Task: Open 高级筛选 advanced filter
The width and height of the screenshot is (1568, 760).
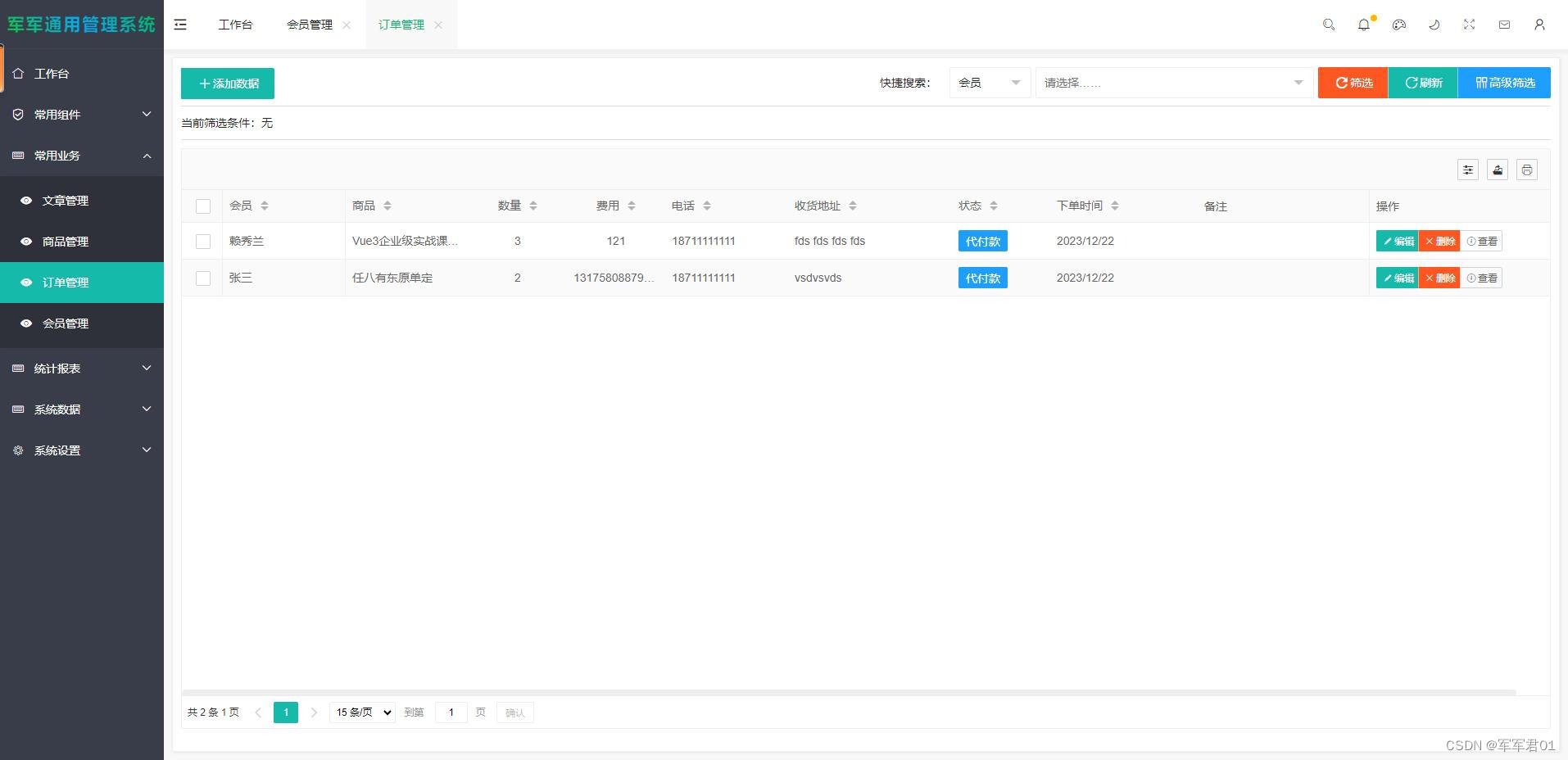Action: point(1504,83)
